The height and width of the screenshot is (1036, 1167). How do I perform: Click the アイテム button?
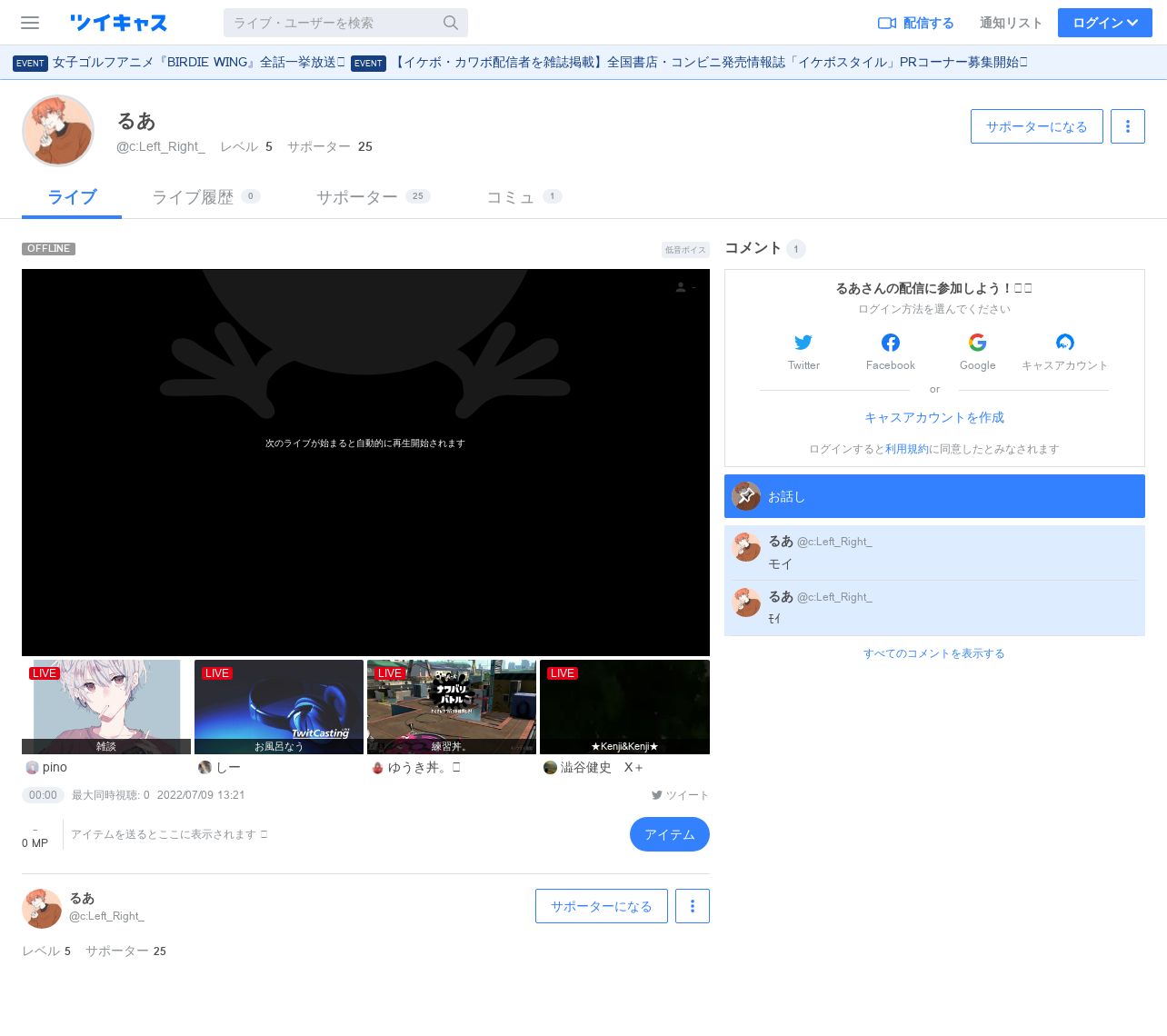(670, 834)
